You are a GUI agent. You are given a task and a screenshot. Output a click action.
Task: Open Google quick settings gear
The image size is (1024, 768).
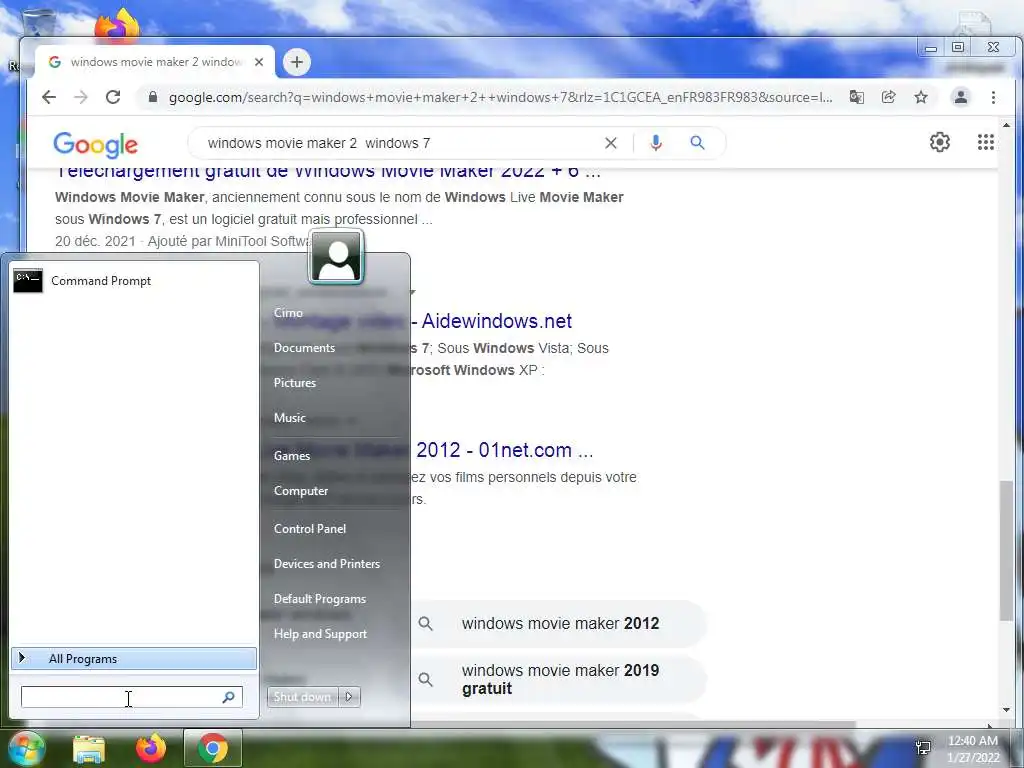coord(940,142)
